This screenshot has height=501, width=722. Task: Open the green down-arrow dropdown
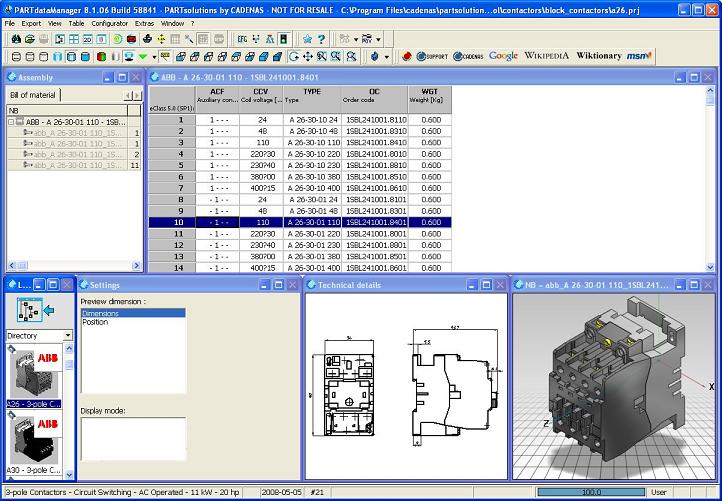tap(154, 57)
